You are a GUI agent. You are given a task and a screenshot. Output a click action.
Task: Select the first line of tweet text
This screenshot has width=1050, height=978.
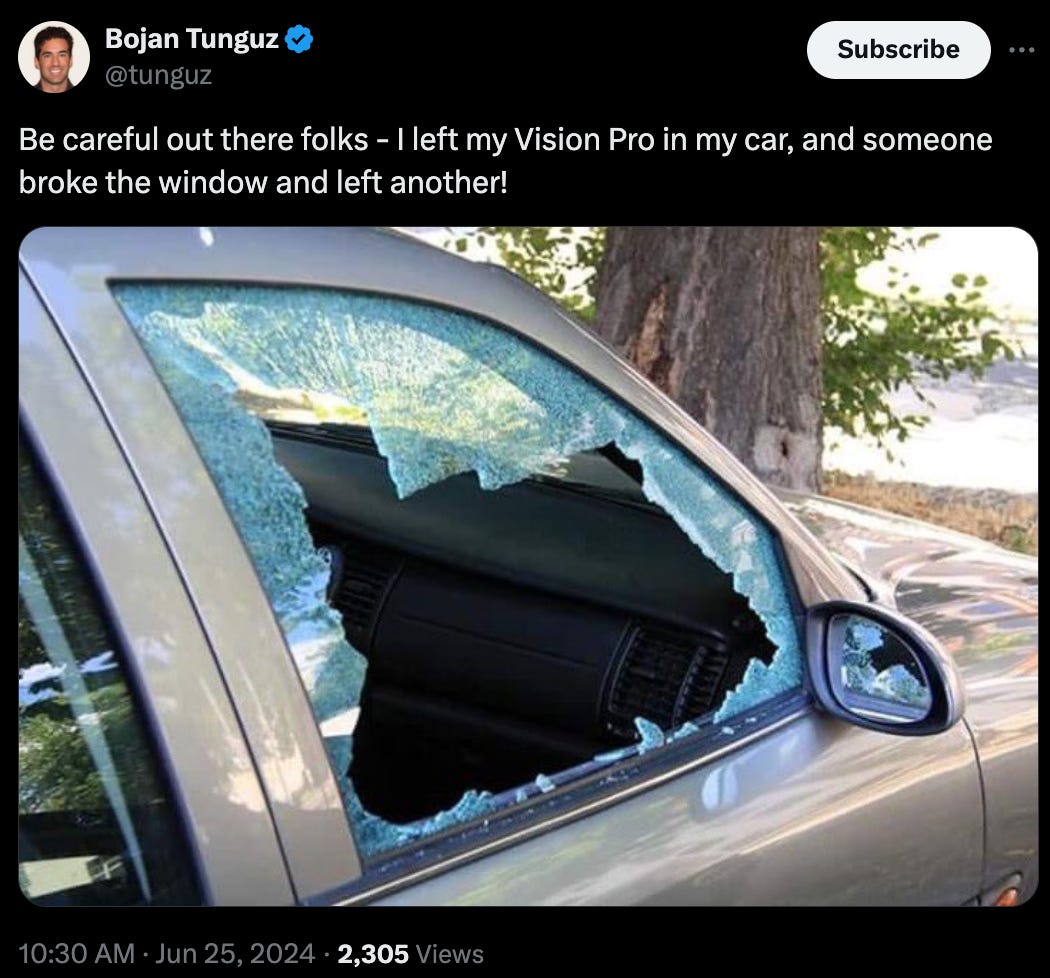point(506,140)
